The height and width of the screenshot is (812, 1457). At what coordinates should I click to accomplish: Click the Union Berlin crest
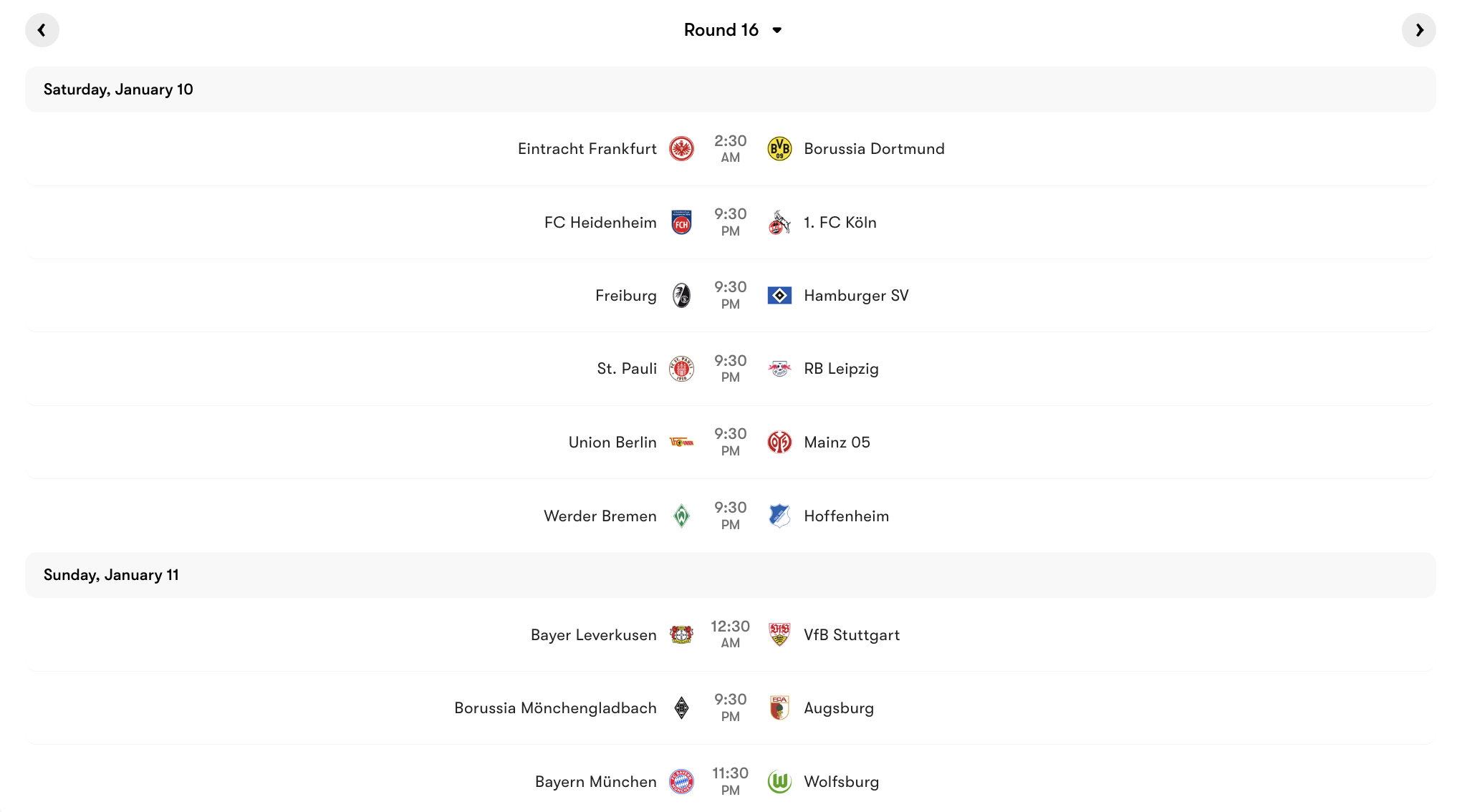[x=682, y=442]
